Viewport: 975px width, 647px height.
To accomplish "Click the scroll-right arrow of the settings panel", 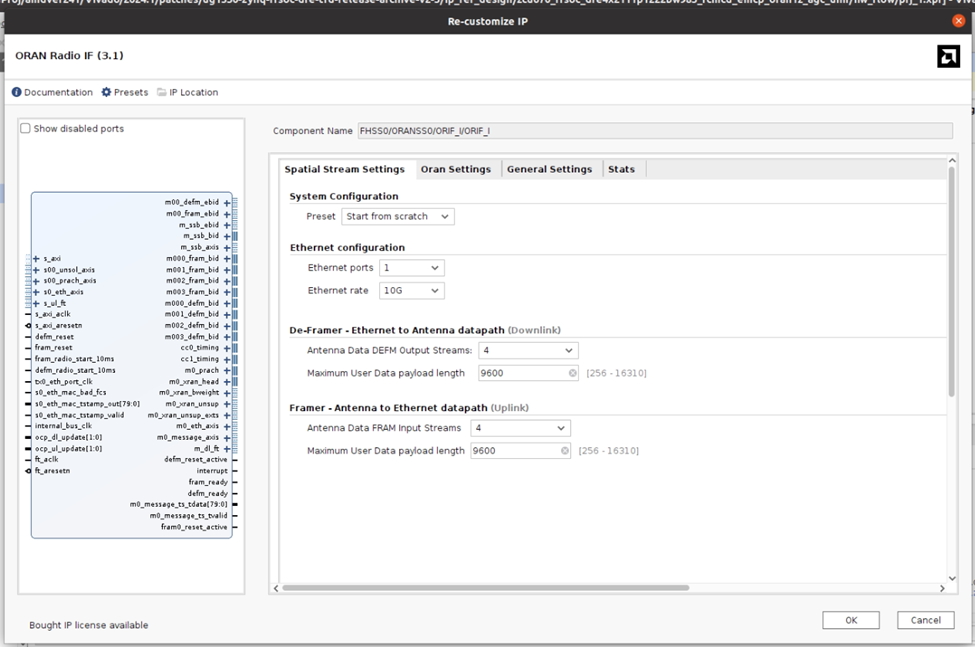I will (x=942, y=588).
